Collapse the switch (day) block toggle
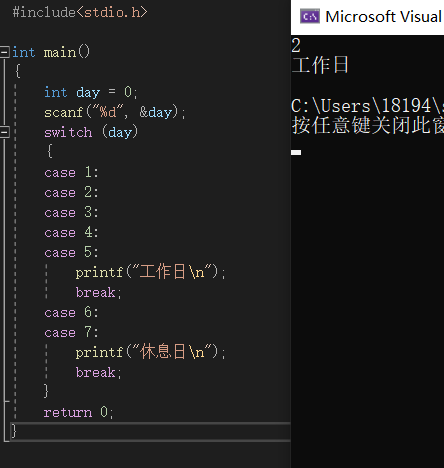The width and height of the screenshot is (444, 468). coord(4,132)
